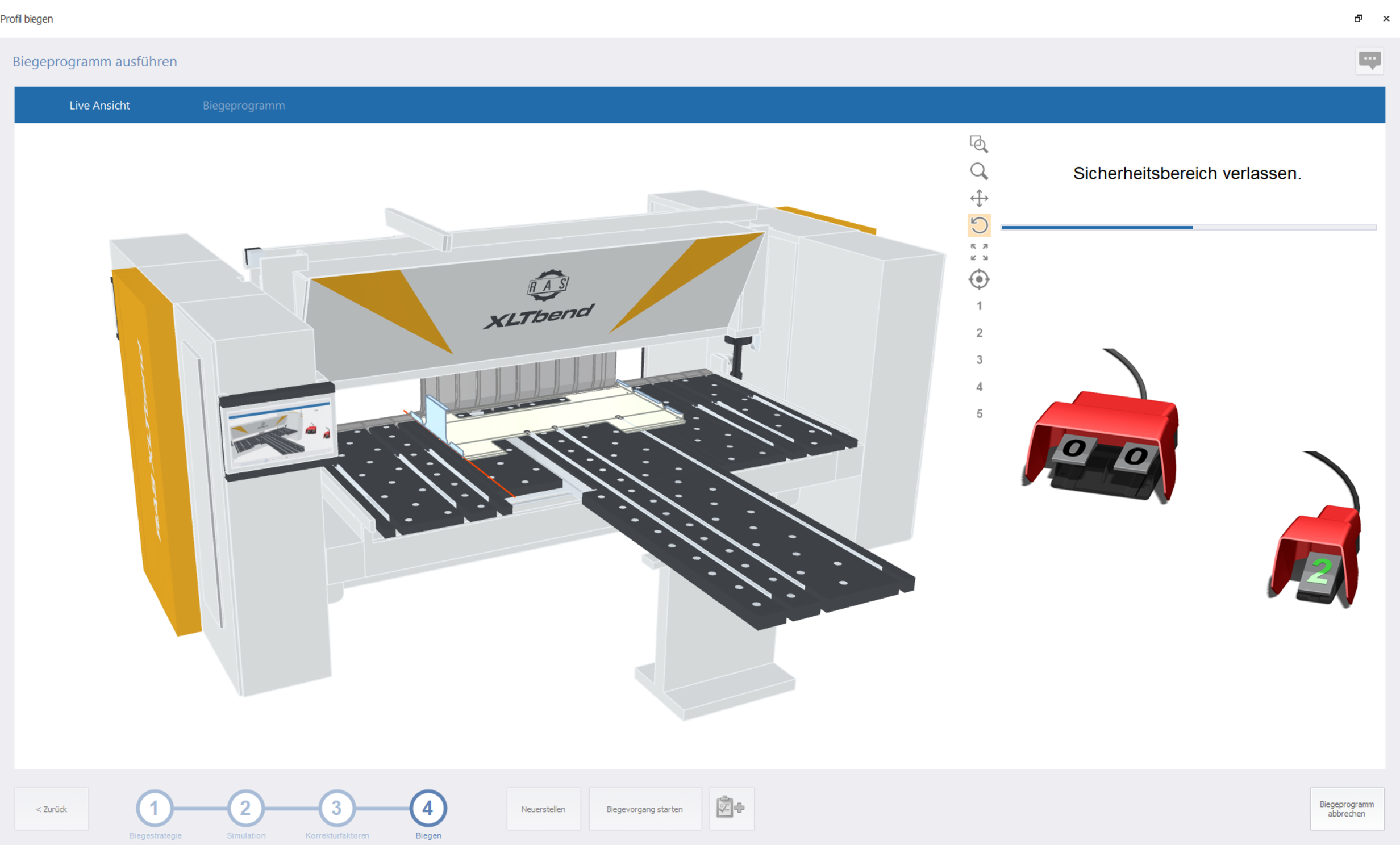Switch to the Biegeprogramm tab

(x=244, y=106)
